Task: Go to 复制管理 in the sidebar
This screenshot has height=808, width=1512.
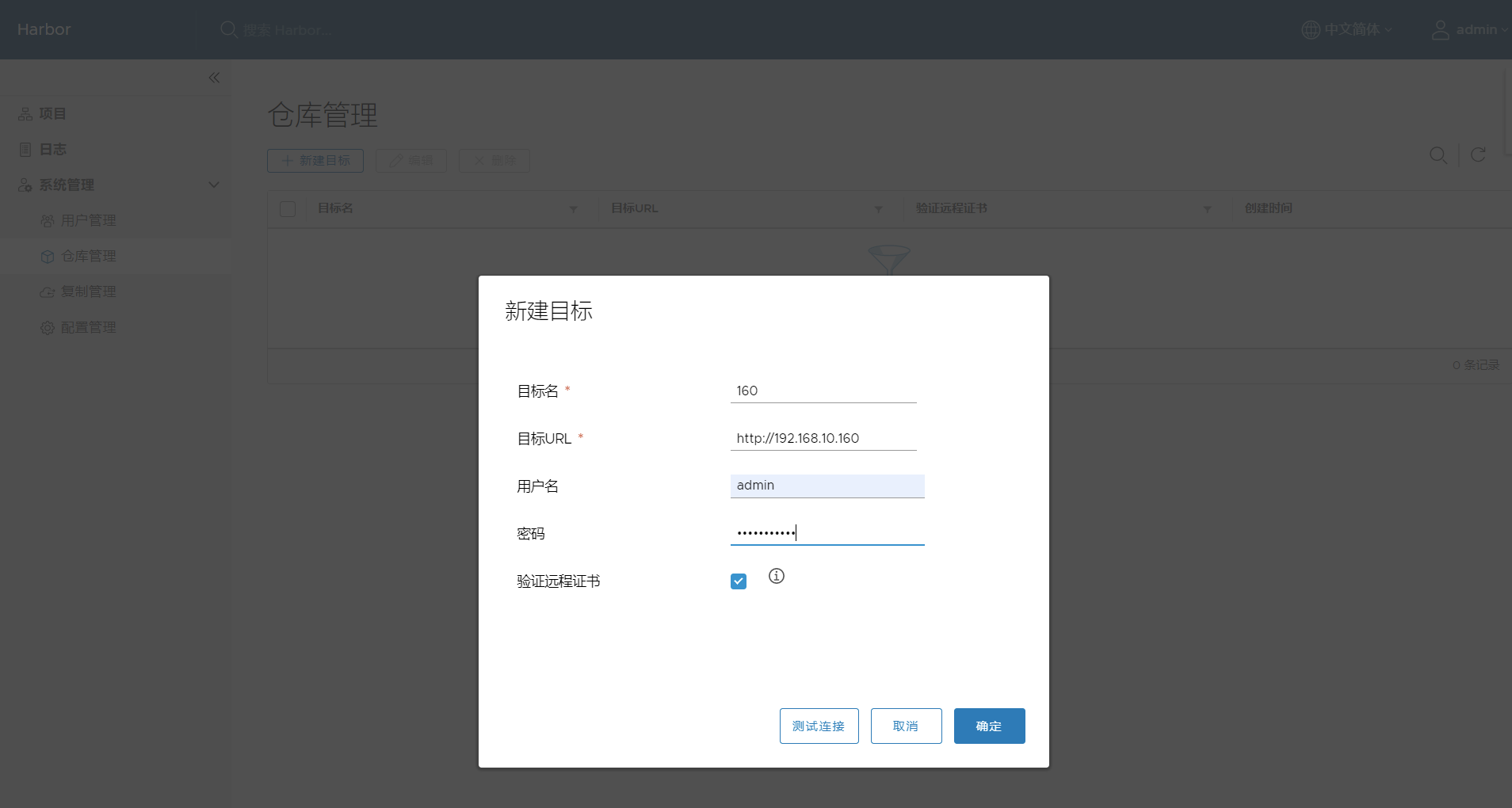Action: (88, 292)
